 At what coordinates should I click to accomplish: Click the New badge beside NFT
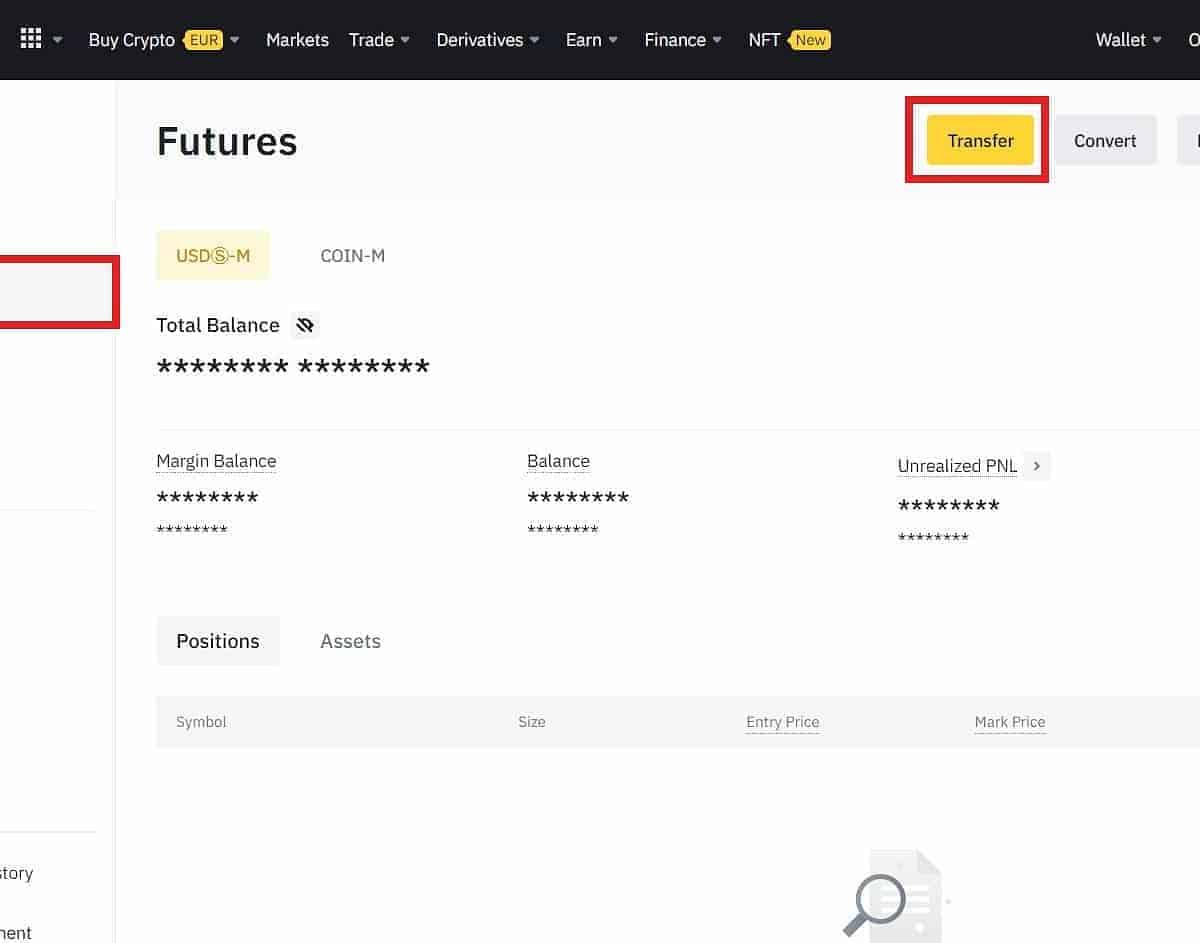(x=810, y=40)
